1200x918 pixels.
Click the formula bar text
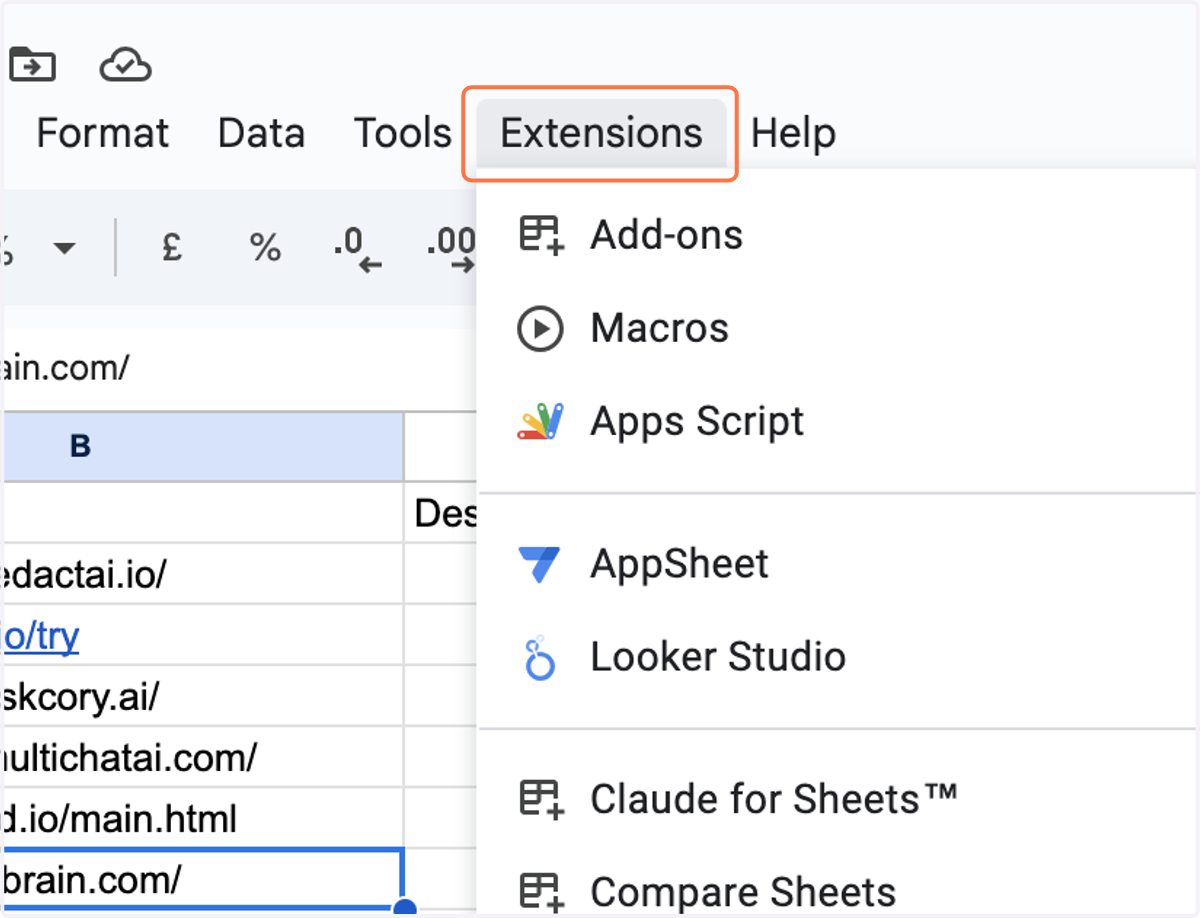pyautogui.click(x=65, y=368)
